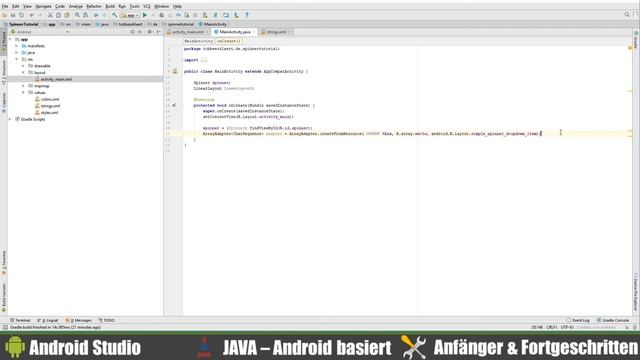Open the Event Log panel
The height and width of the screenshot is (360, 640).
pyautogui.click(x=578, y=320)
